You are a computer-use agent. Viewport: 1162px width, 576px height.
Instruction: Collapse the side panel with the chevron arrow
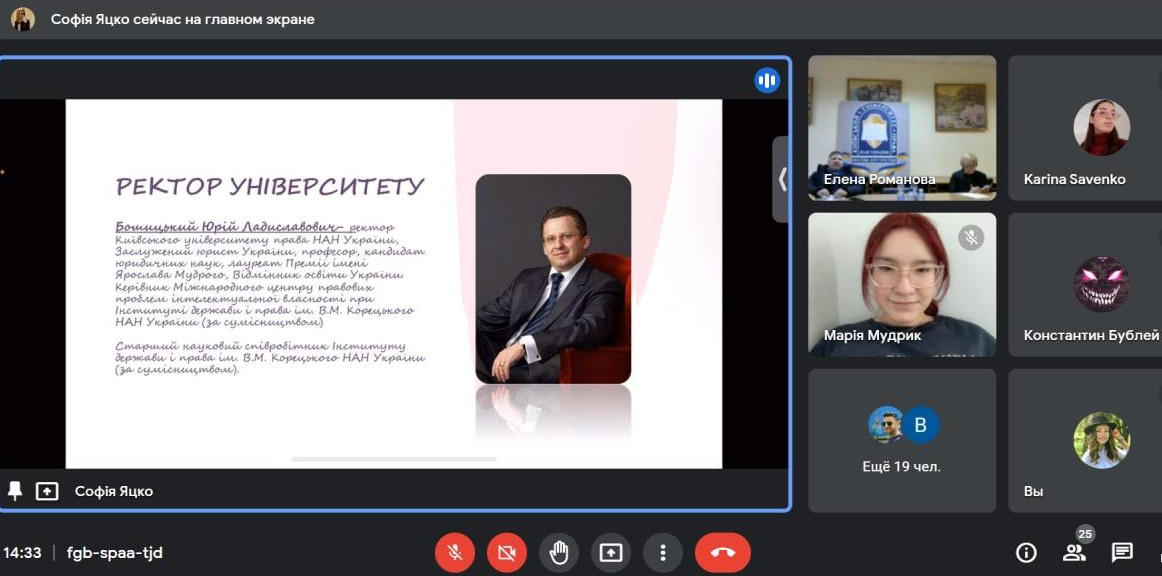(781, 179)
